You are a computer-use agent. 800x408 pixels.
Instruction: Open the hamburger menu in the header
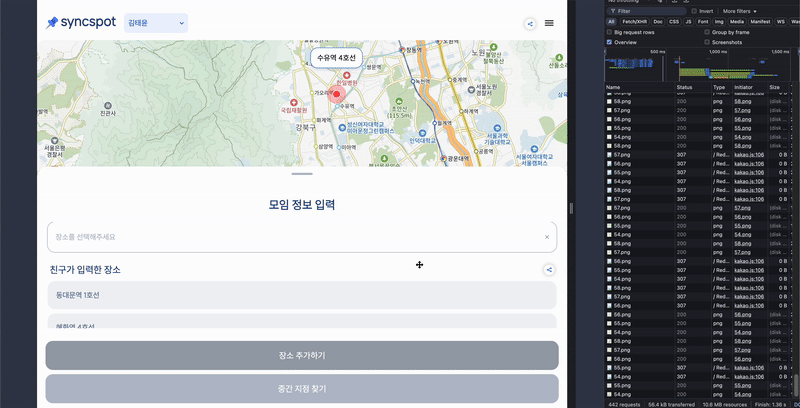pyautogui.click(x=549, y=23)
